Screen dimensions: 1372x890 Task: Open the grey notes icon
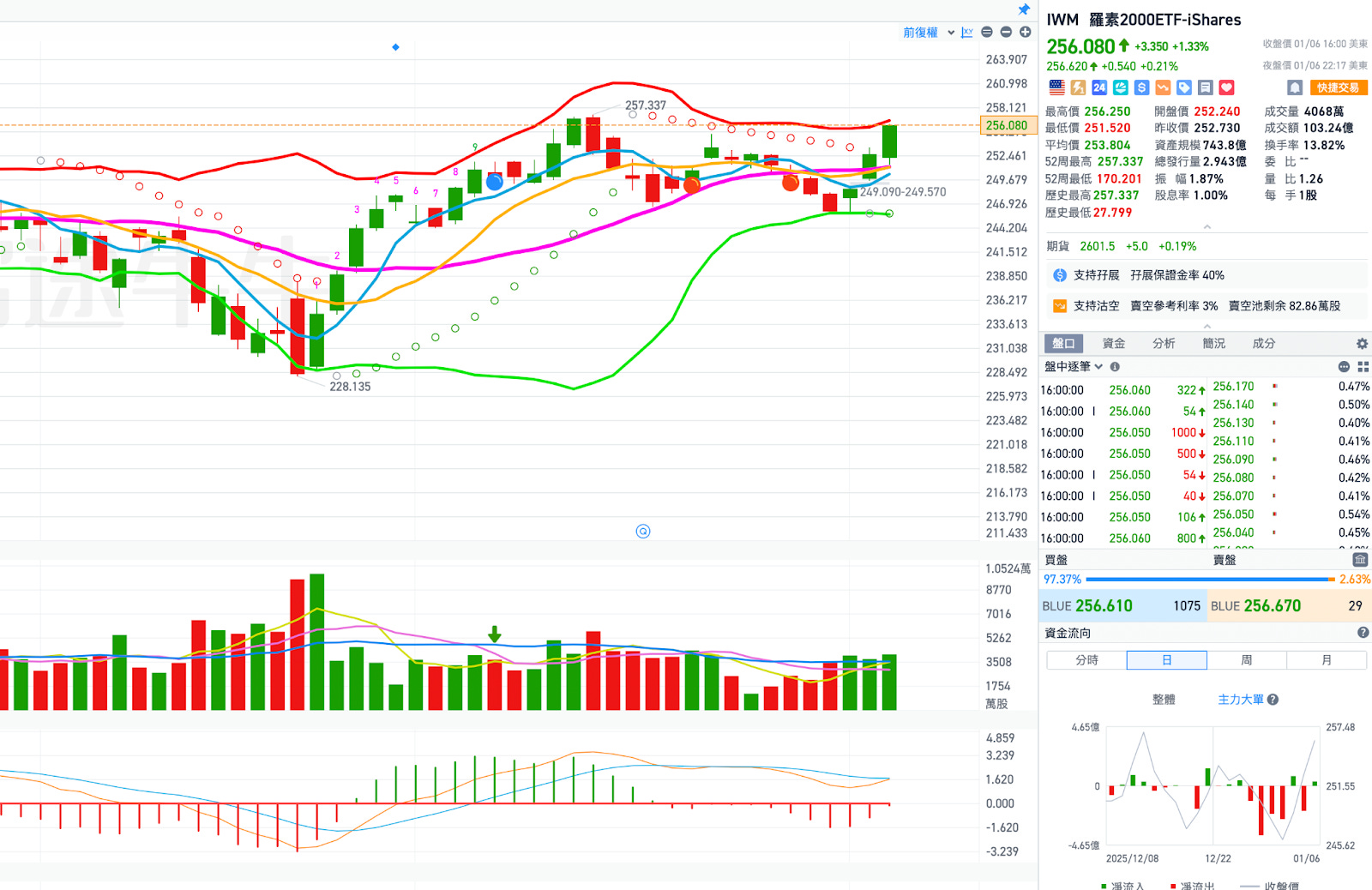[x=1205, y=87]
